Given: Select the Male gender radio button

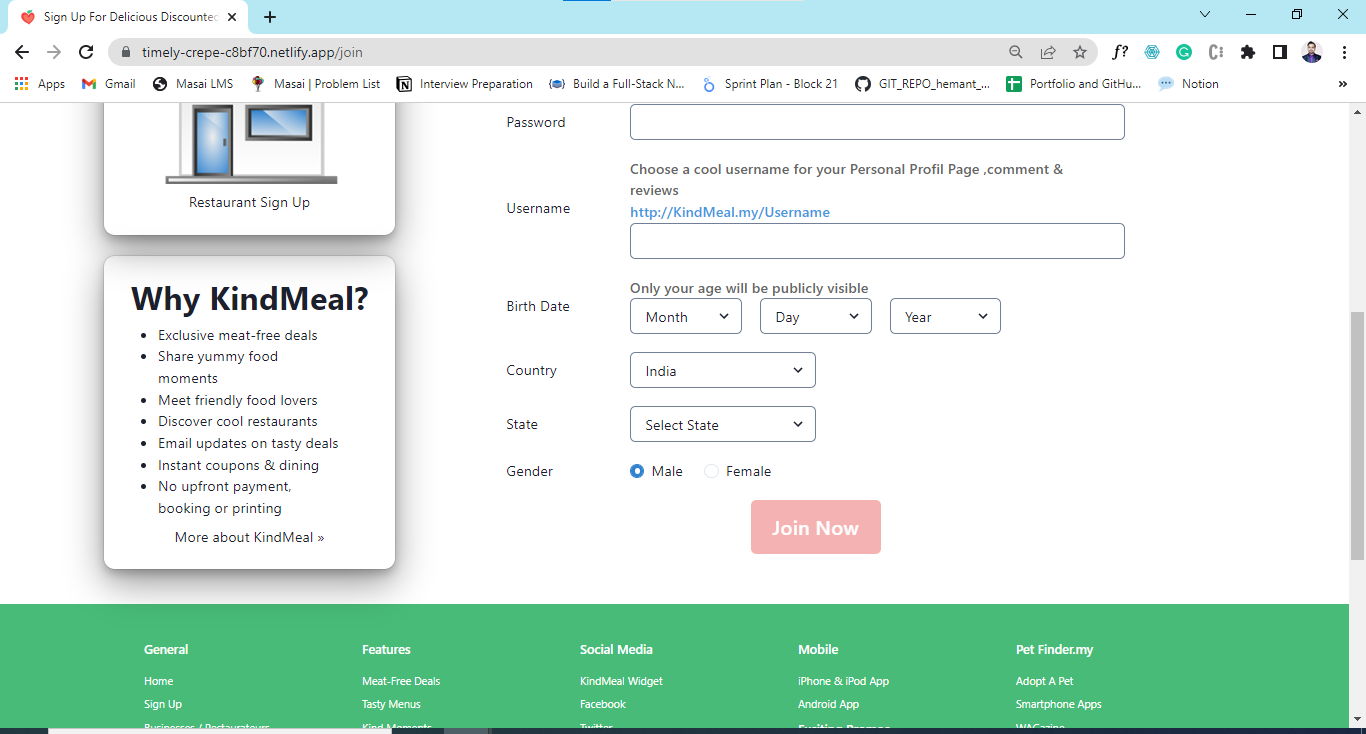Looking at the screenshot, I should point(637,471).
